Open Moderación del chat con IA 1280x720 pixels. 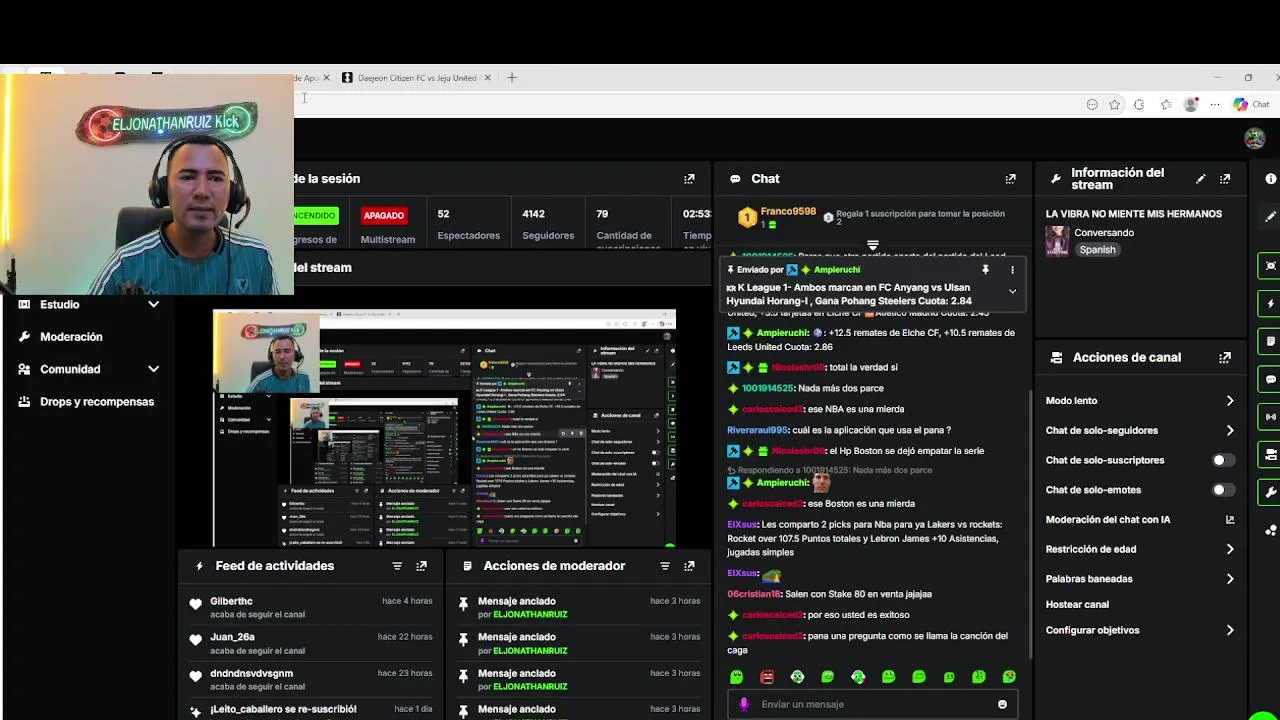coord(1140,520)
